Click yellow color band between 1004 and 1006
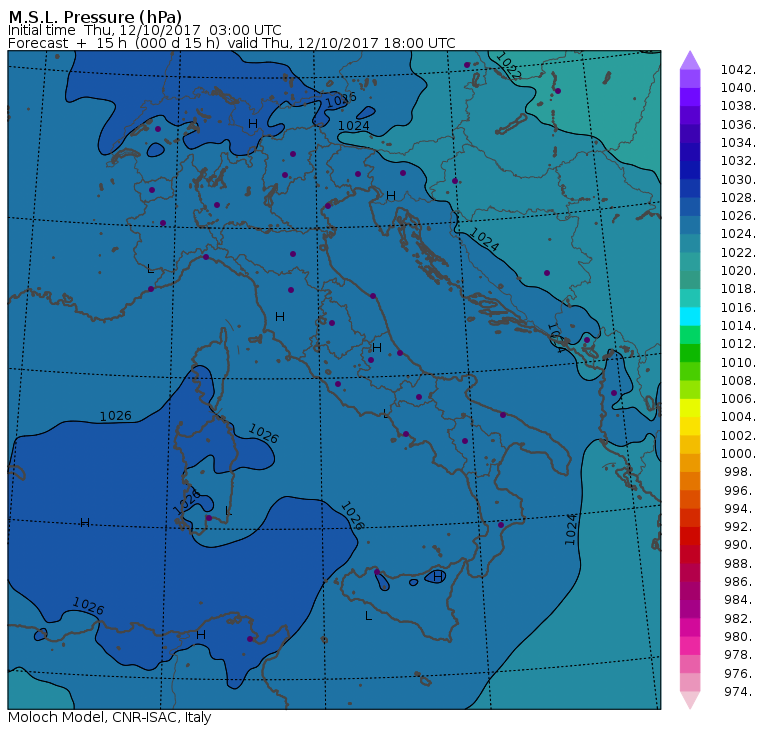Viewport: 760px width, 731px height. [690, 408]
